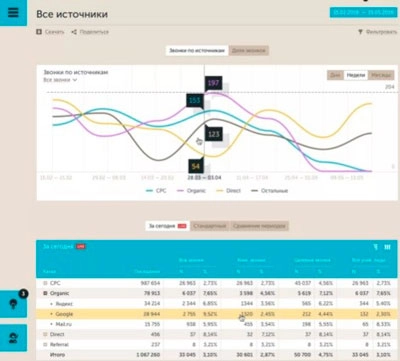Click the lightbulb tips icon with badge
Image resolution: width=400 pixels, height=361 pixels.
[x=13, y=304]
